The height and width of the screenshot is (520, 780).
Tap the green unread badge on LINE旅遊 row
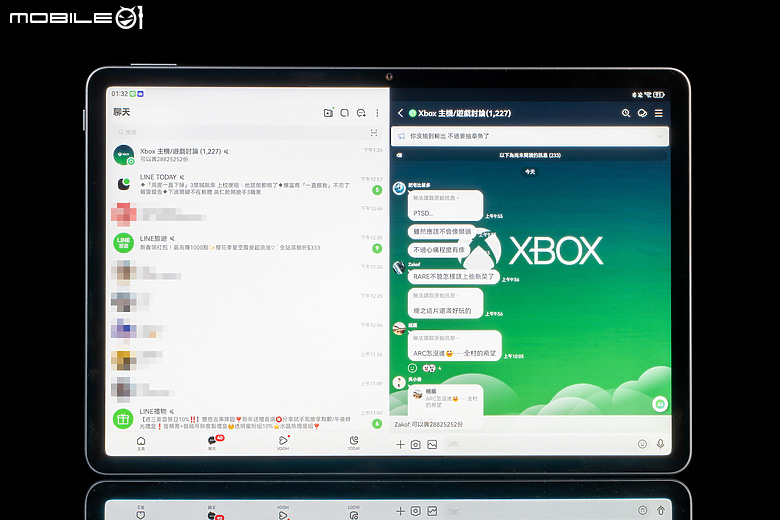[377, 248]
